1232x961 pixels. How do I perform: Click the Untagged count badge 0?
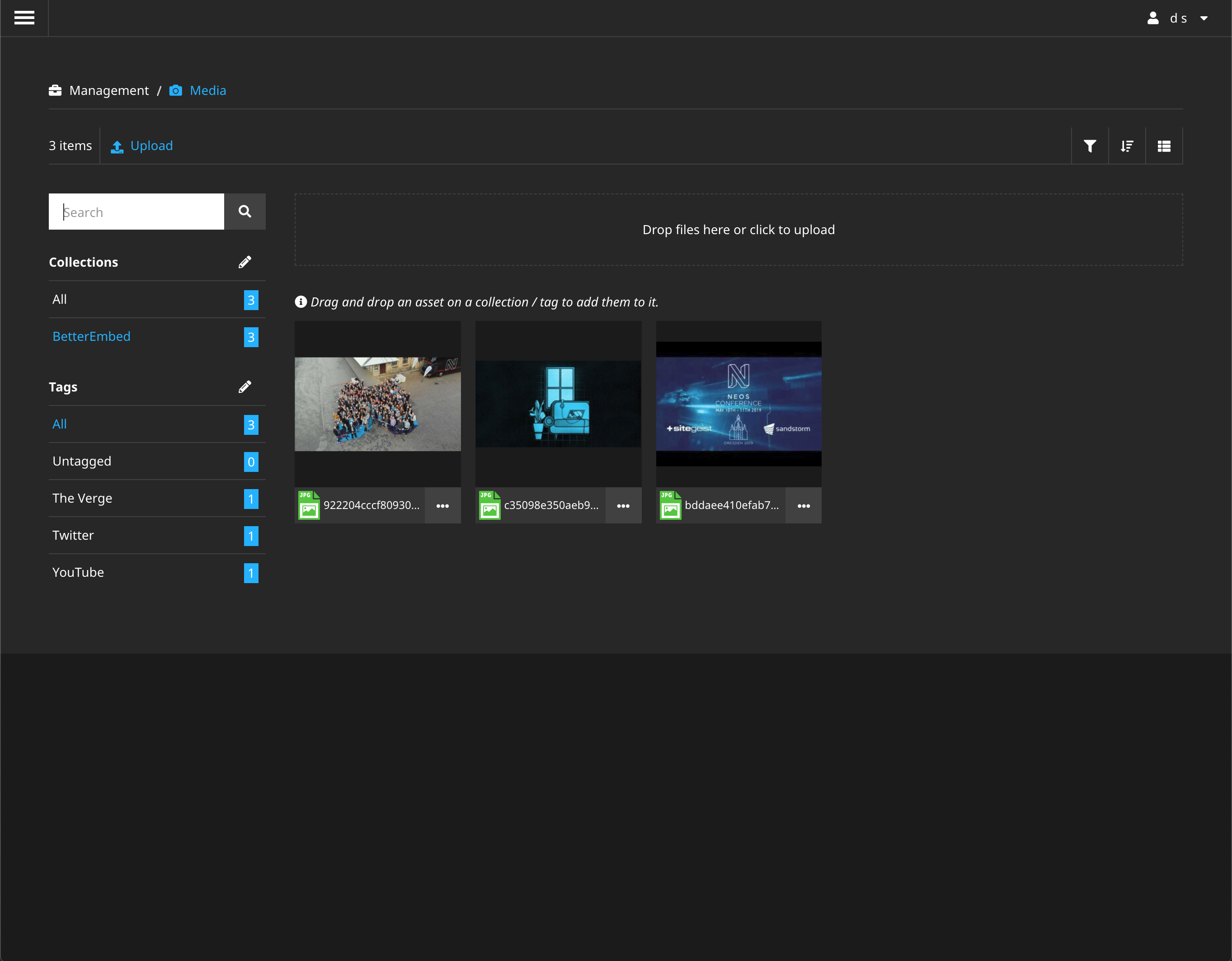click(251, 462)
